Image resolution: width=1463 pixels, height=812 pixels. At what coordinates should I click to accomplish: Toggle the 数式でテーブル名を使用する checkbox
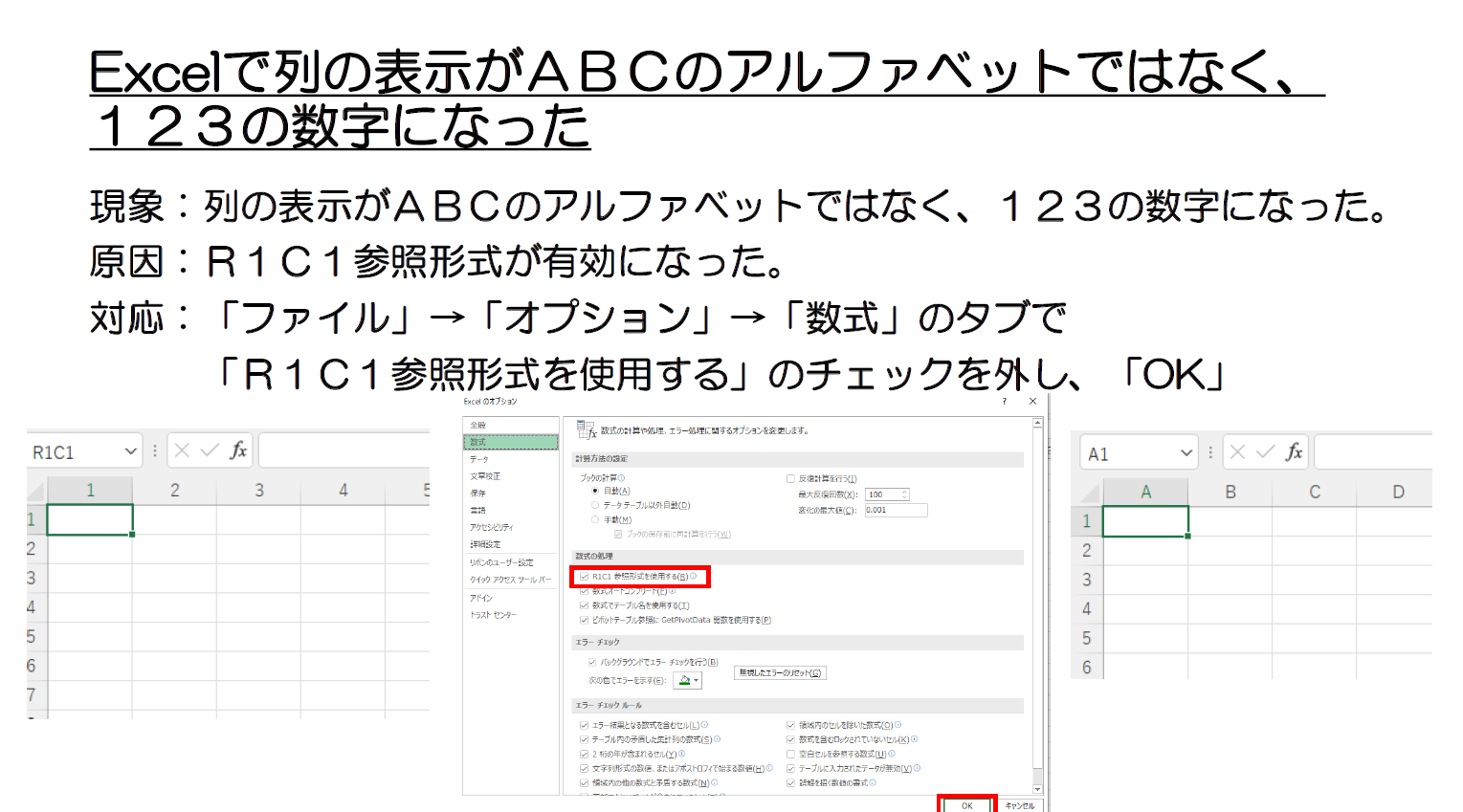point(584,605)
